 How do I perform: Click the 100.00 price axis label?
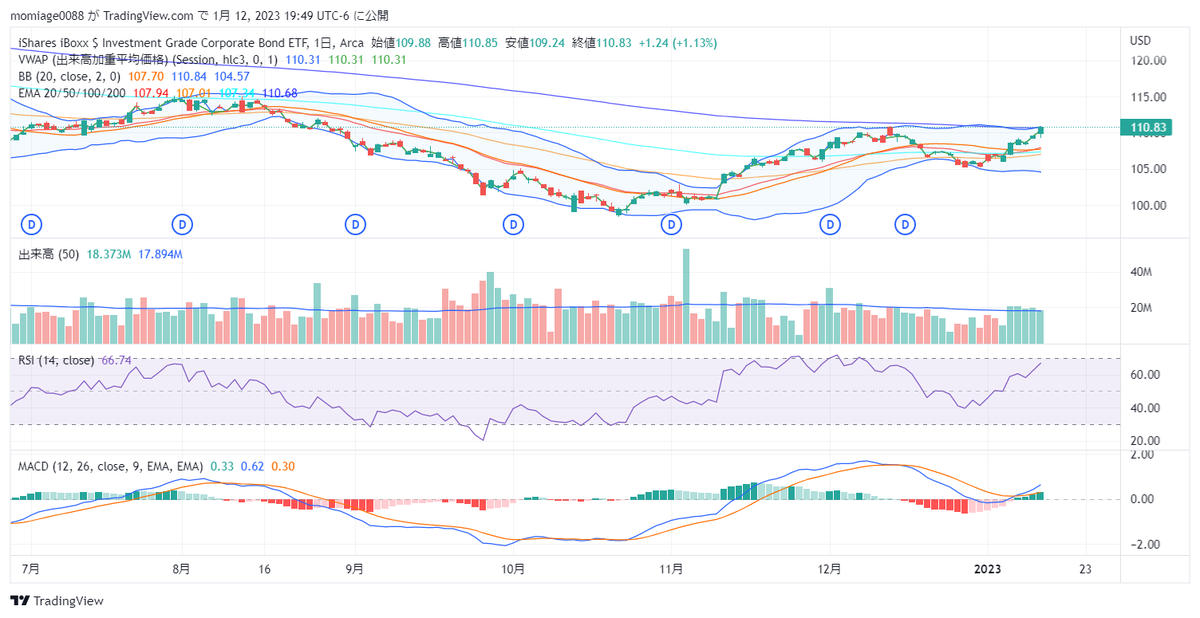pyautogui.click(x=1148, y=206)
